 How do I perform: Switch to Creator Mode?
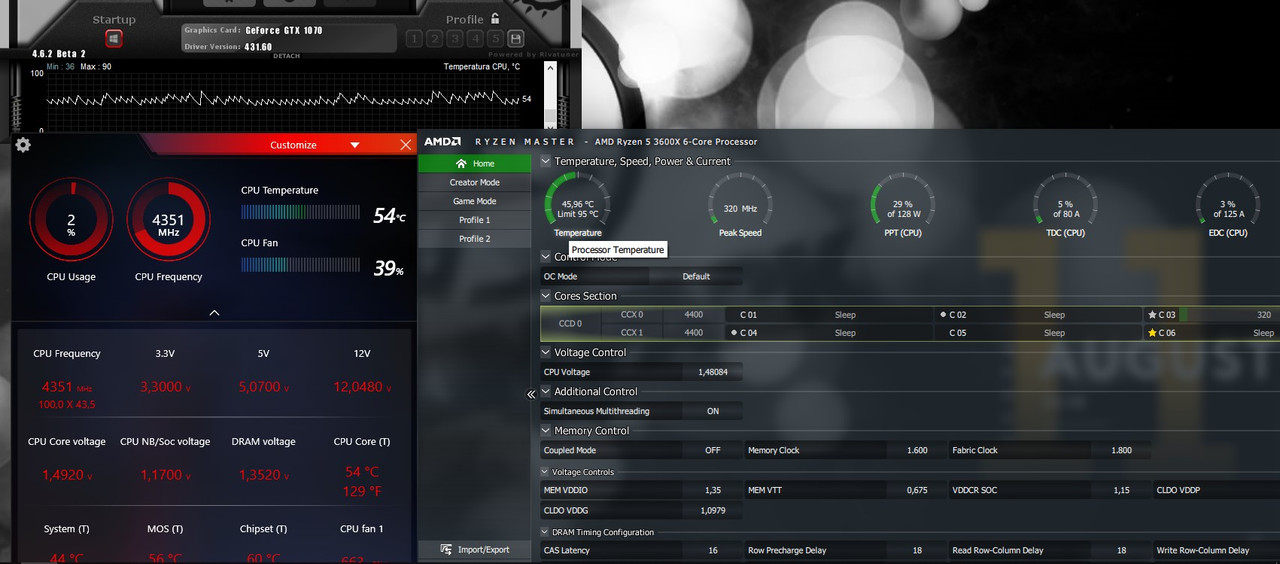tap(475, 182)
